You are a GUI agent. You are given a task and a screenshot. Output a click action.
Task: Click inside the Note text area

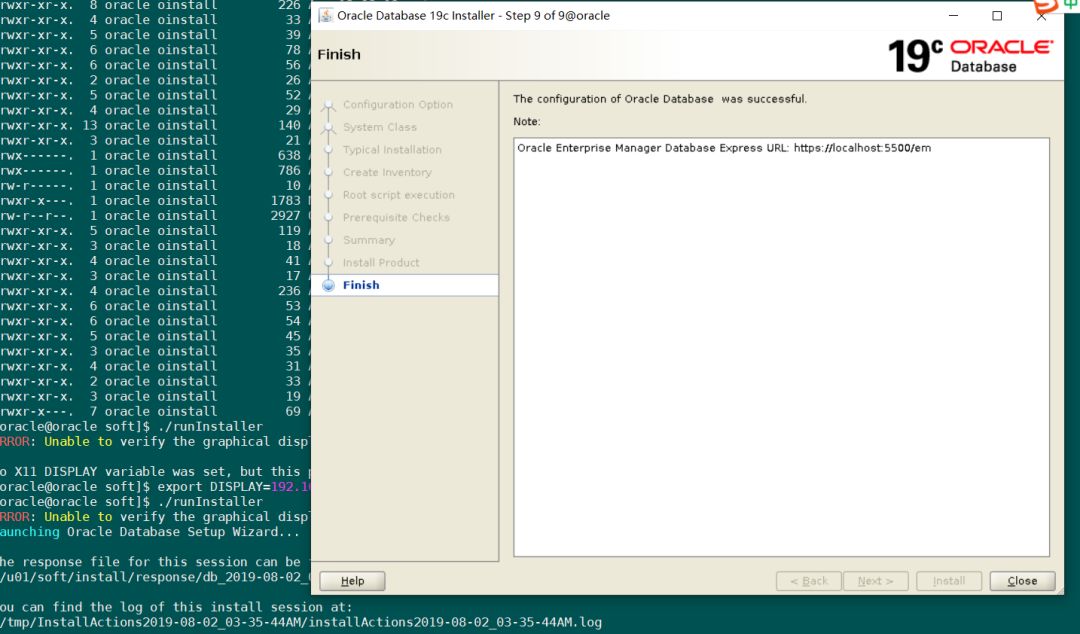click(x=781, y=347)
